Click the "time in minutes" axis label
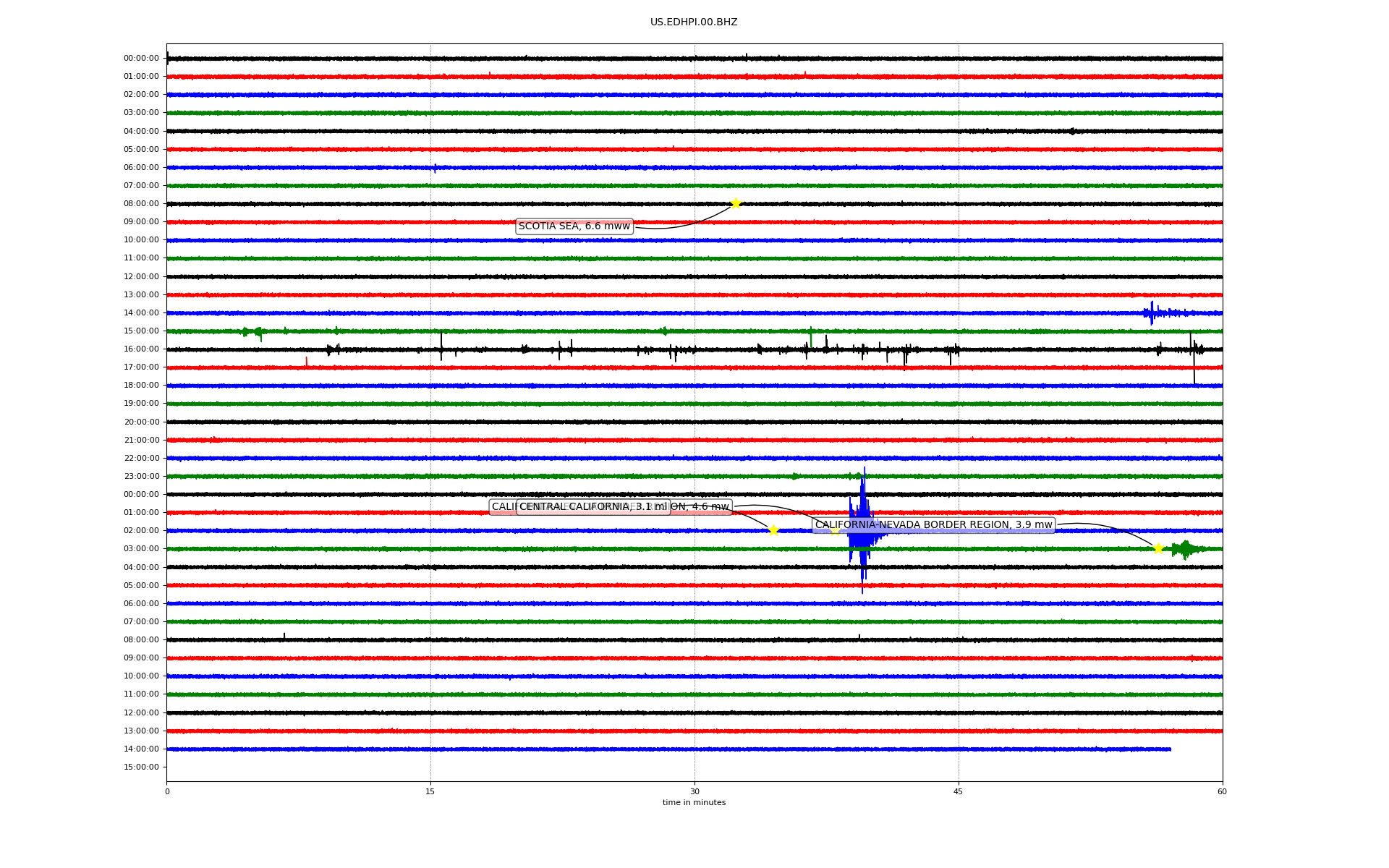This screenshot has height=868, width=1389. [x=694, y=802]
